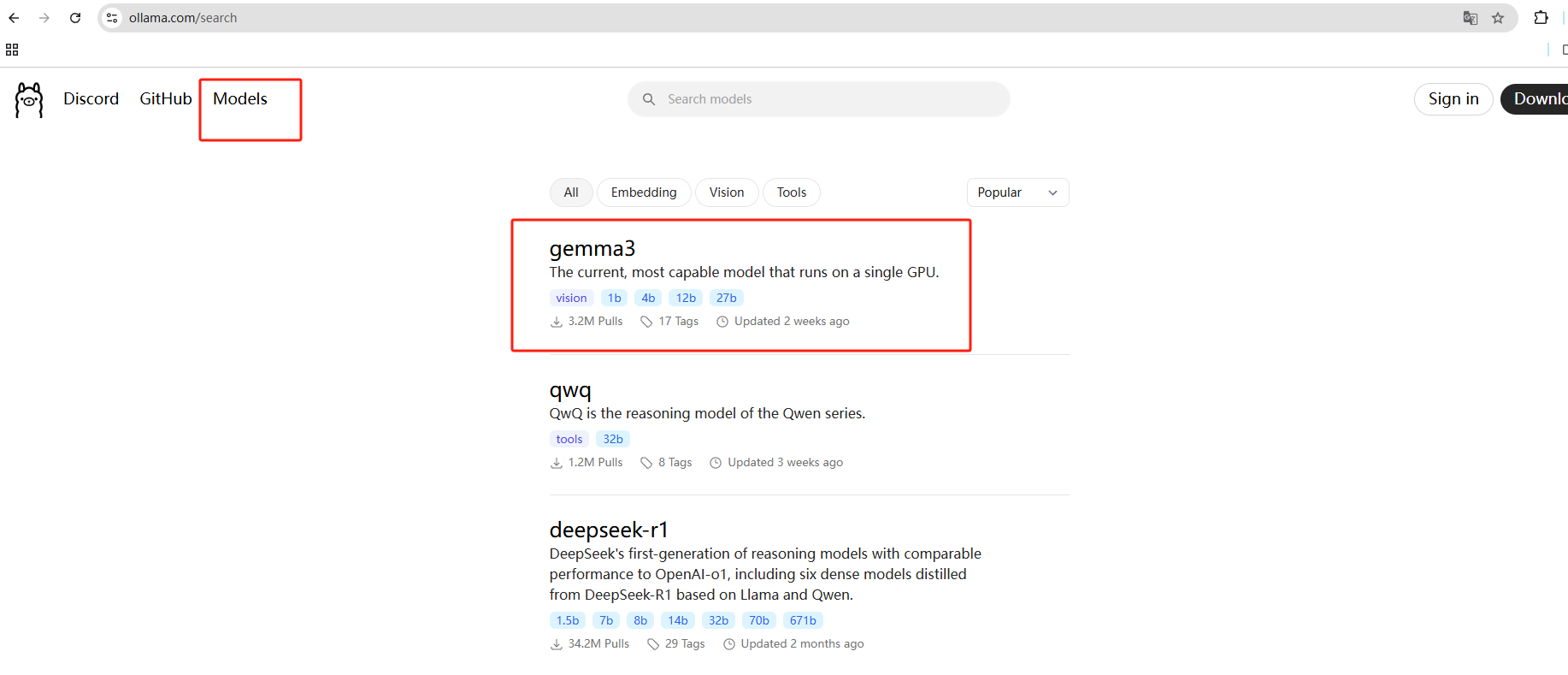Click the 17 Tags text under gemma3
The height and width of the screenshot is (675, 1568).
coord(678,322)
